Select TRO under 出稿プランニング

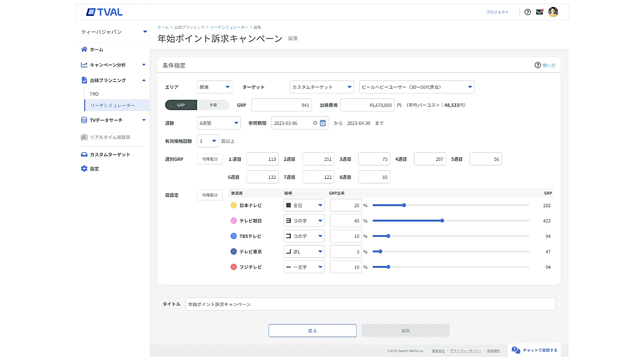(94, 94)
